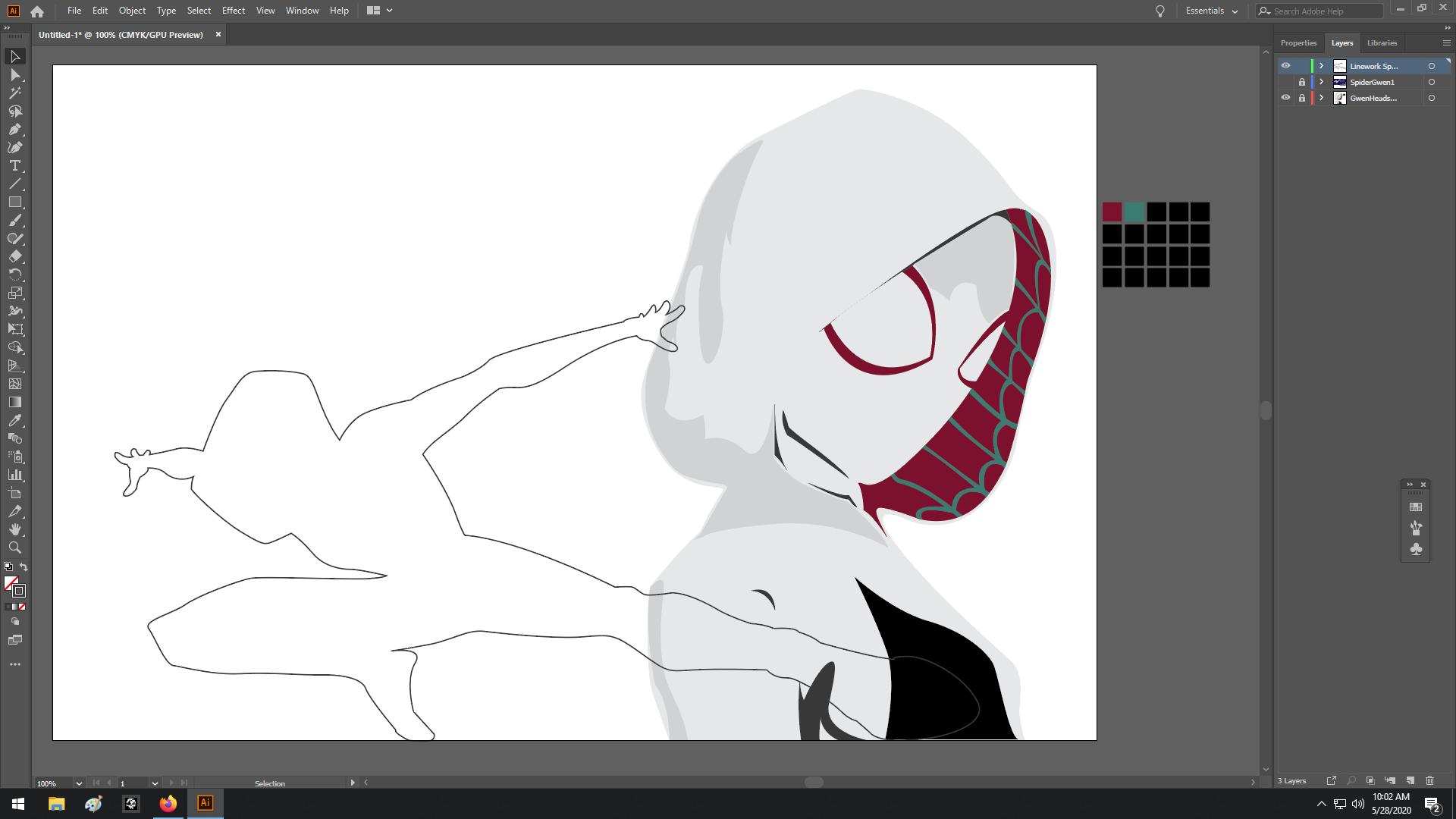Select the Rotate tool

tap(15, 275)
